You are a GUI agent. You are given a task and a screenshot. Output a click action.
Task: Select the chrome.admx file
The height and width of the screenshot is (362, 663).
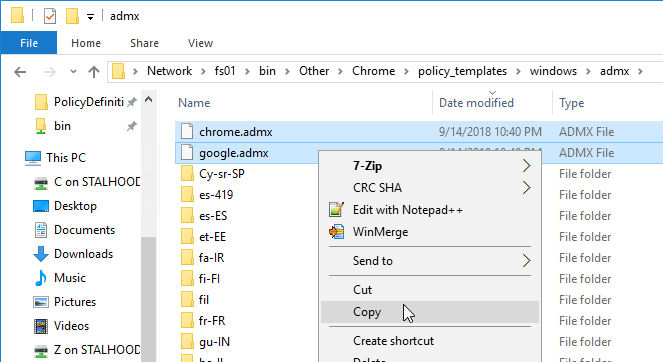coord(236,132)
